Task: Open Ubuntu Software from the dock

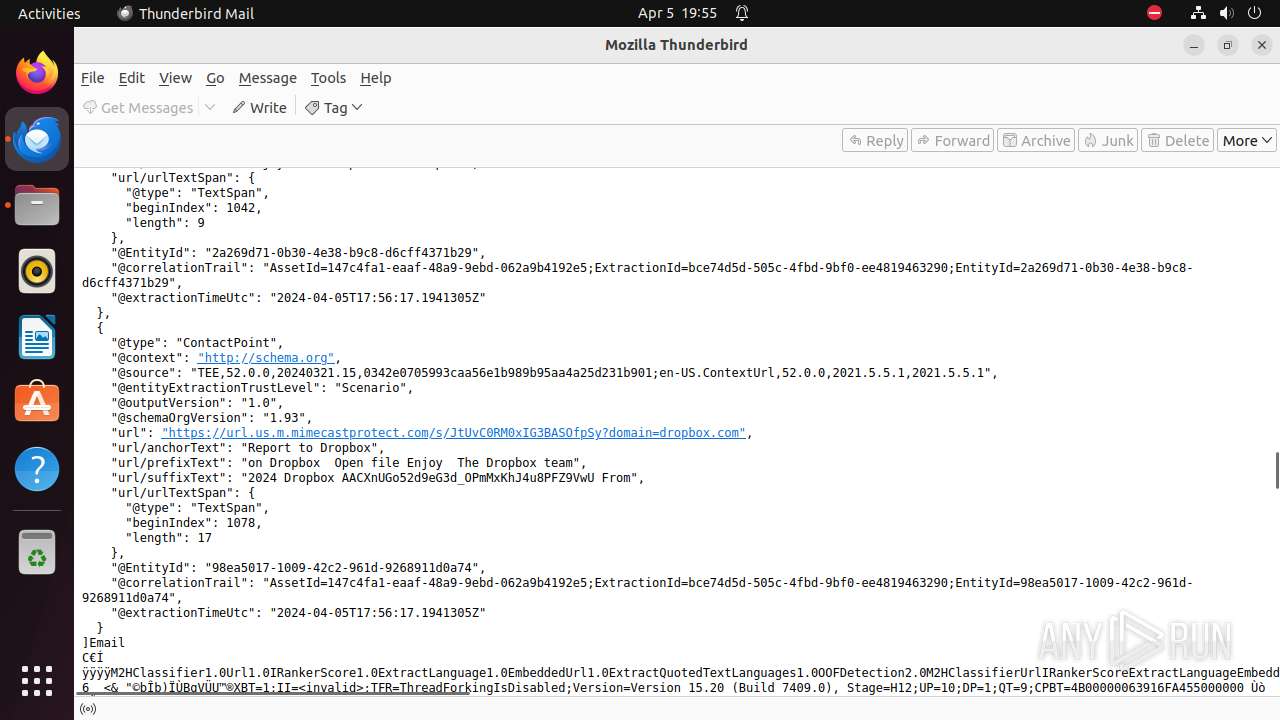Action: [x=37, y=403]
